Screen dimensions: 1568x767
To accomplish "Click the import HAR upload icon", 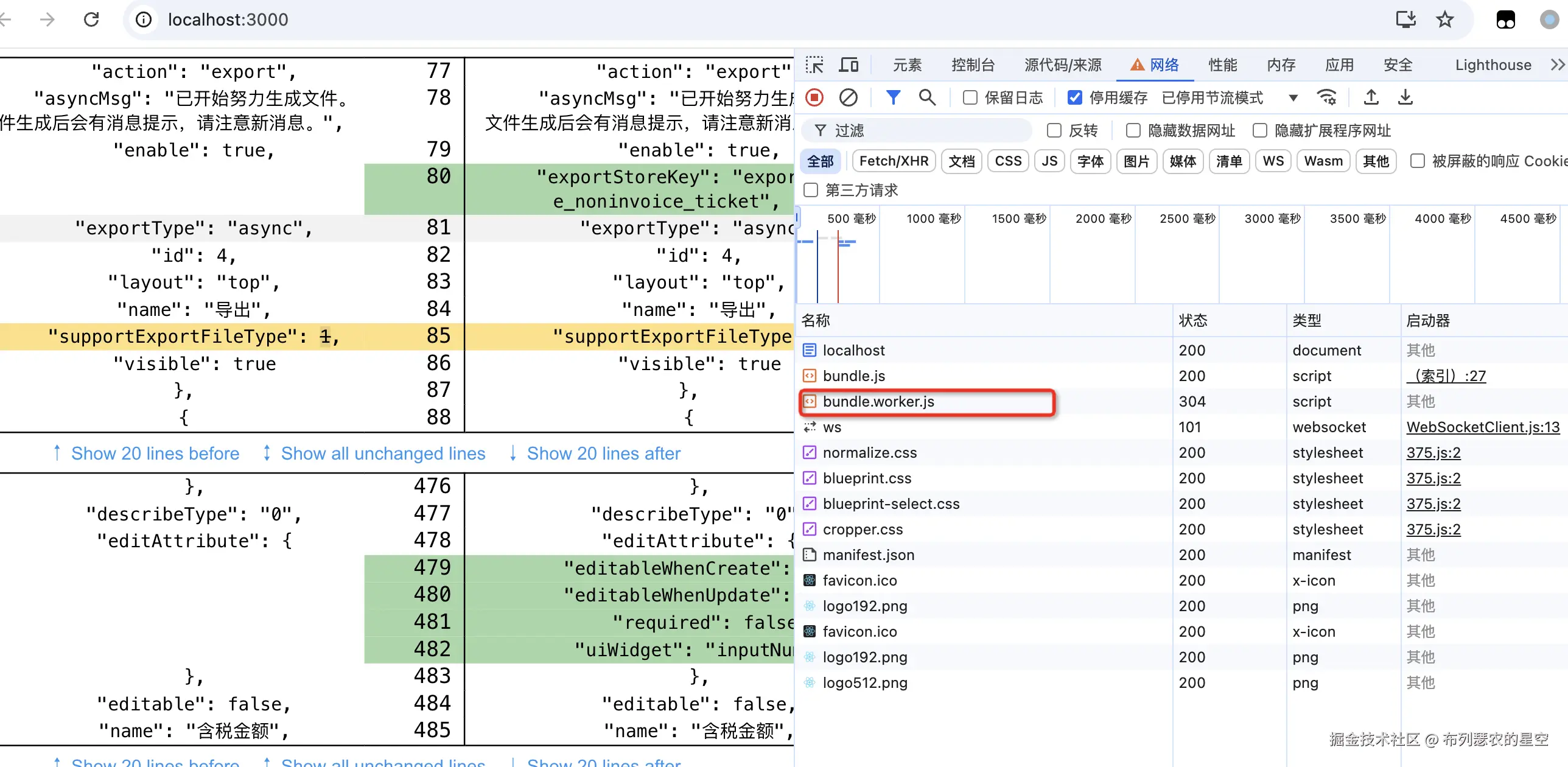I will point(1371,97).
